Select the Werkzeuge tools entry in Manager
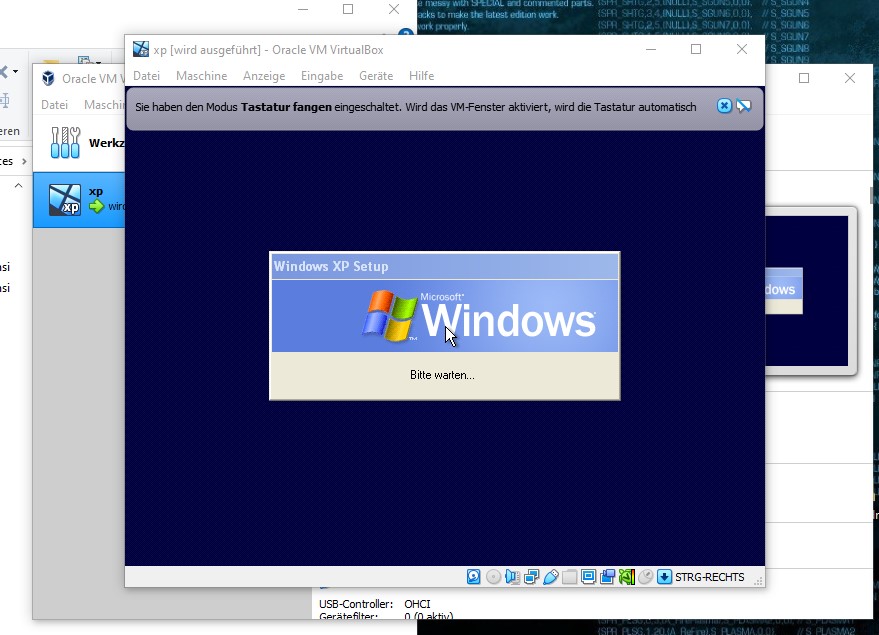Screen dimensions: 879x635 [x=79, y=143]
